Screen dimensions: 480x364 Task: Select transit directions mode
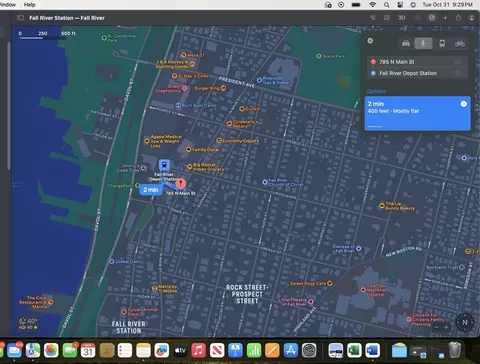[x=442, y=43]
